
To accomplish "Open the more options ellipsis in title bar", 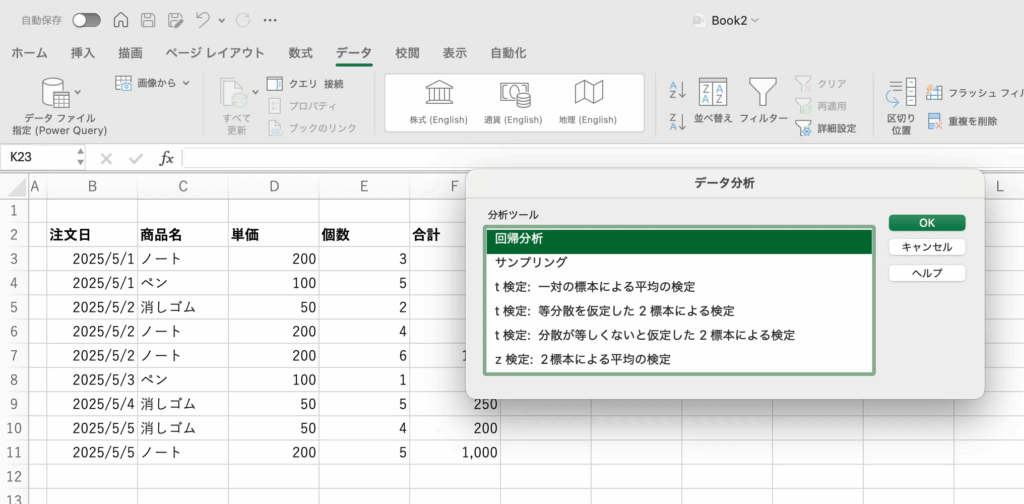I will tap(270, 20).
